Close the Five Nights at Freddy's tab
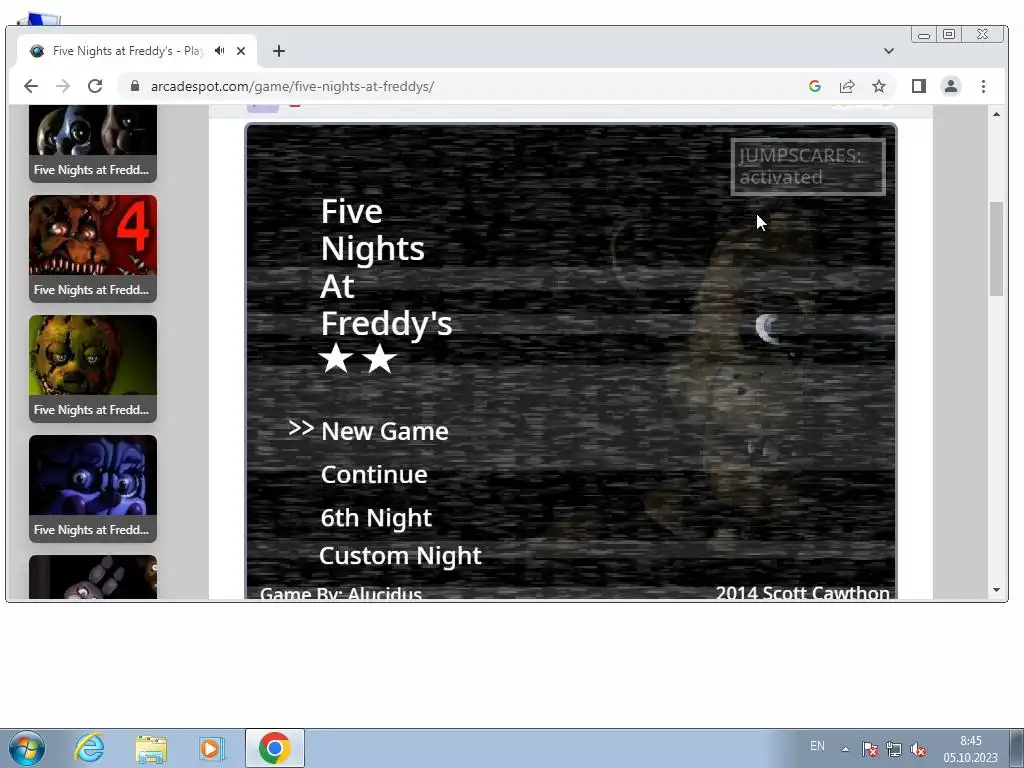Screen dimensions: 1024x768 point(241,51)
